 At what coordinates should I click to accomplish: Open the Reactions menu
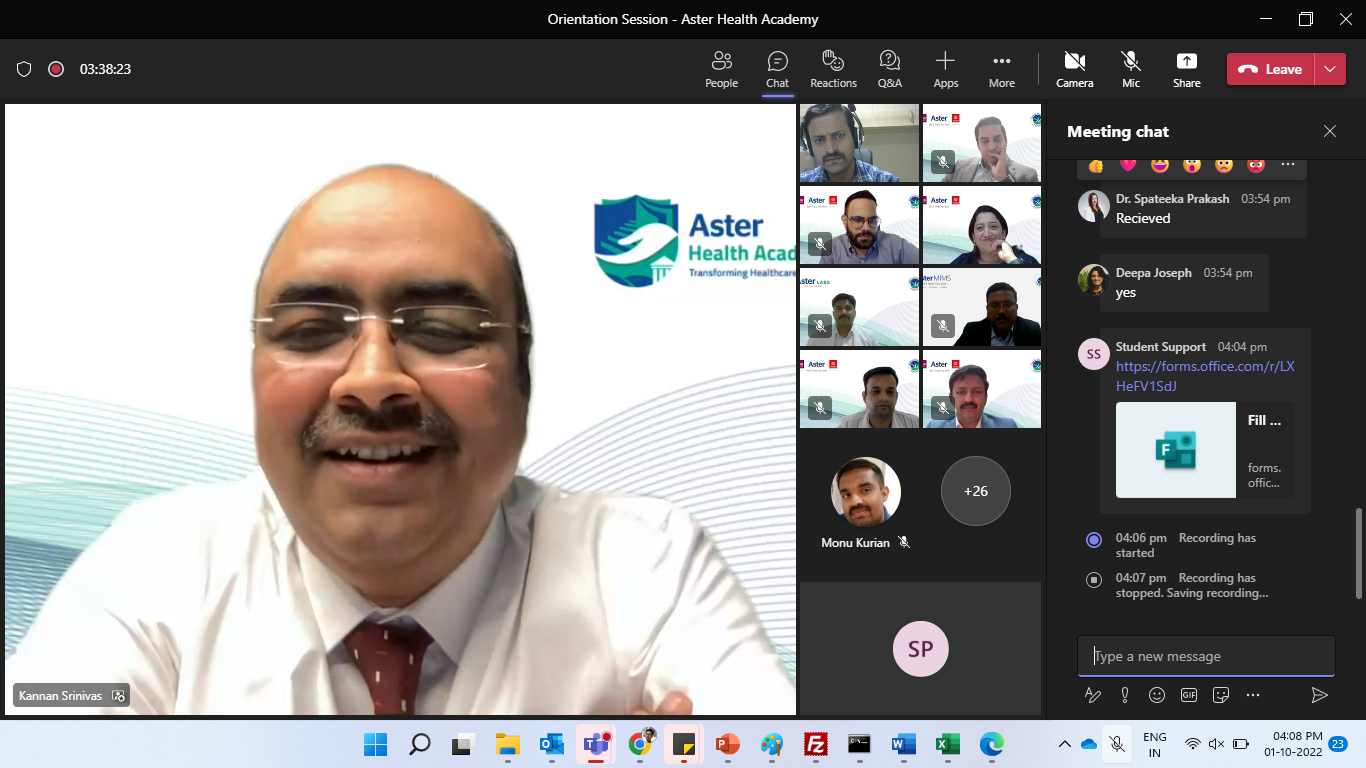tap(833, 69)
